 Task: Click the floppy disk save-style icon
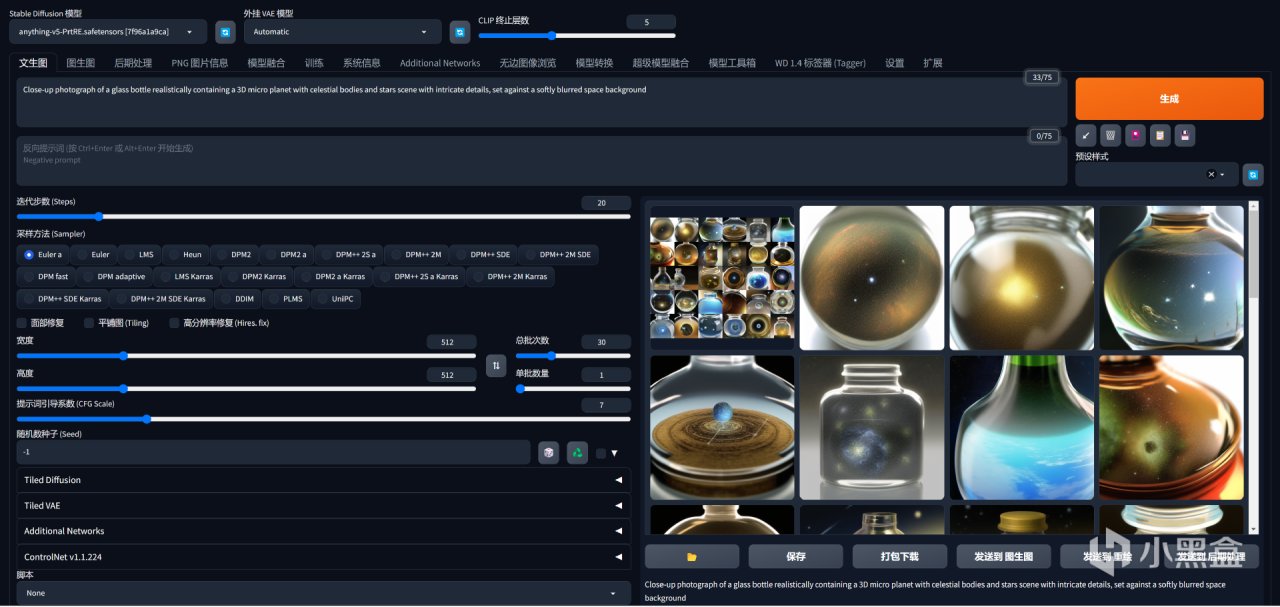click(1184, 135)
